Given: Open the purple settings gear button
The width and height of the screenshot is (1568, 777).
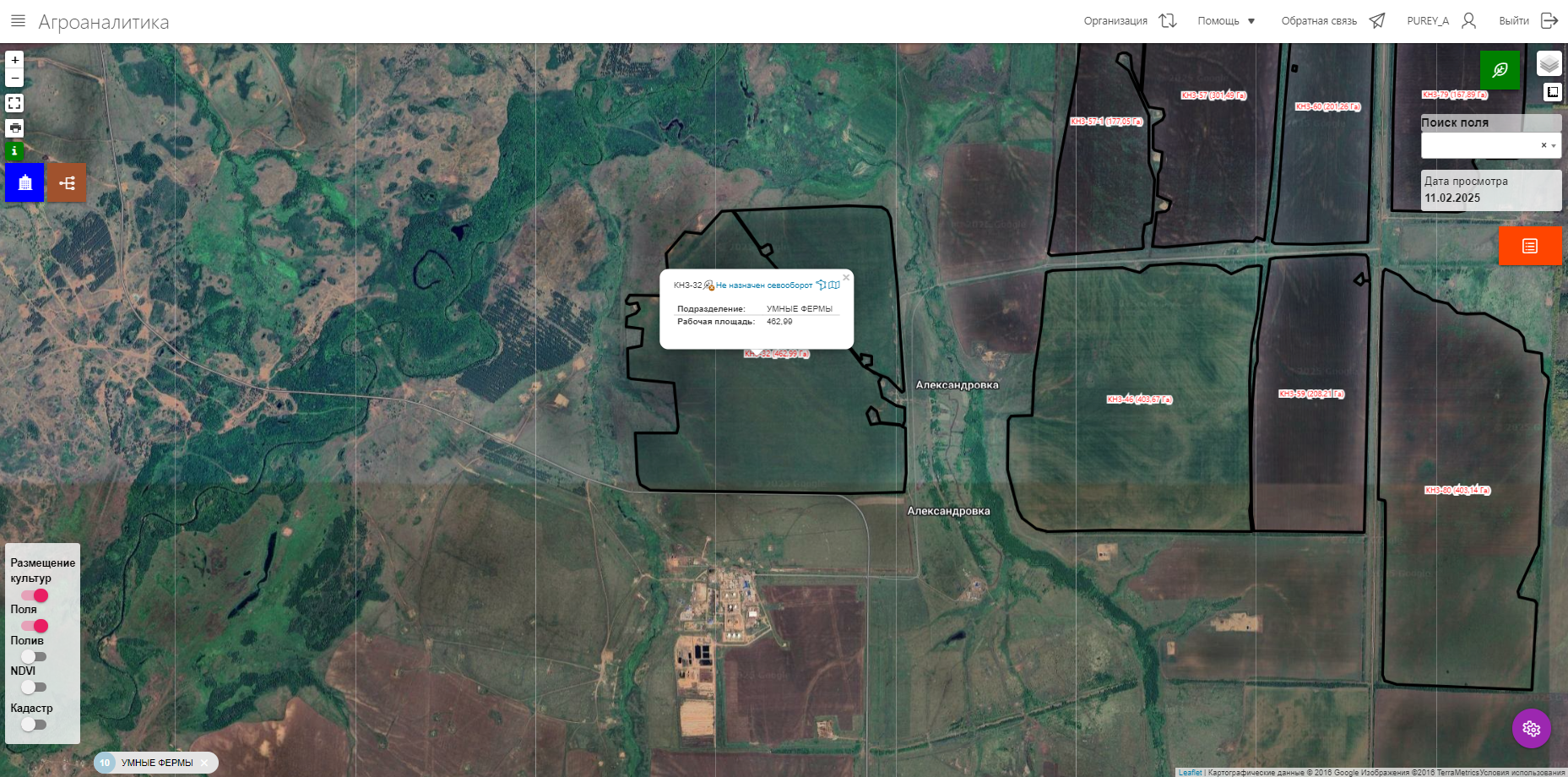Looking at the screenshot, I should point(1531,729).
